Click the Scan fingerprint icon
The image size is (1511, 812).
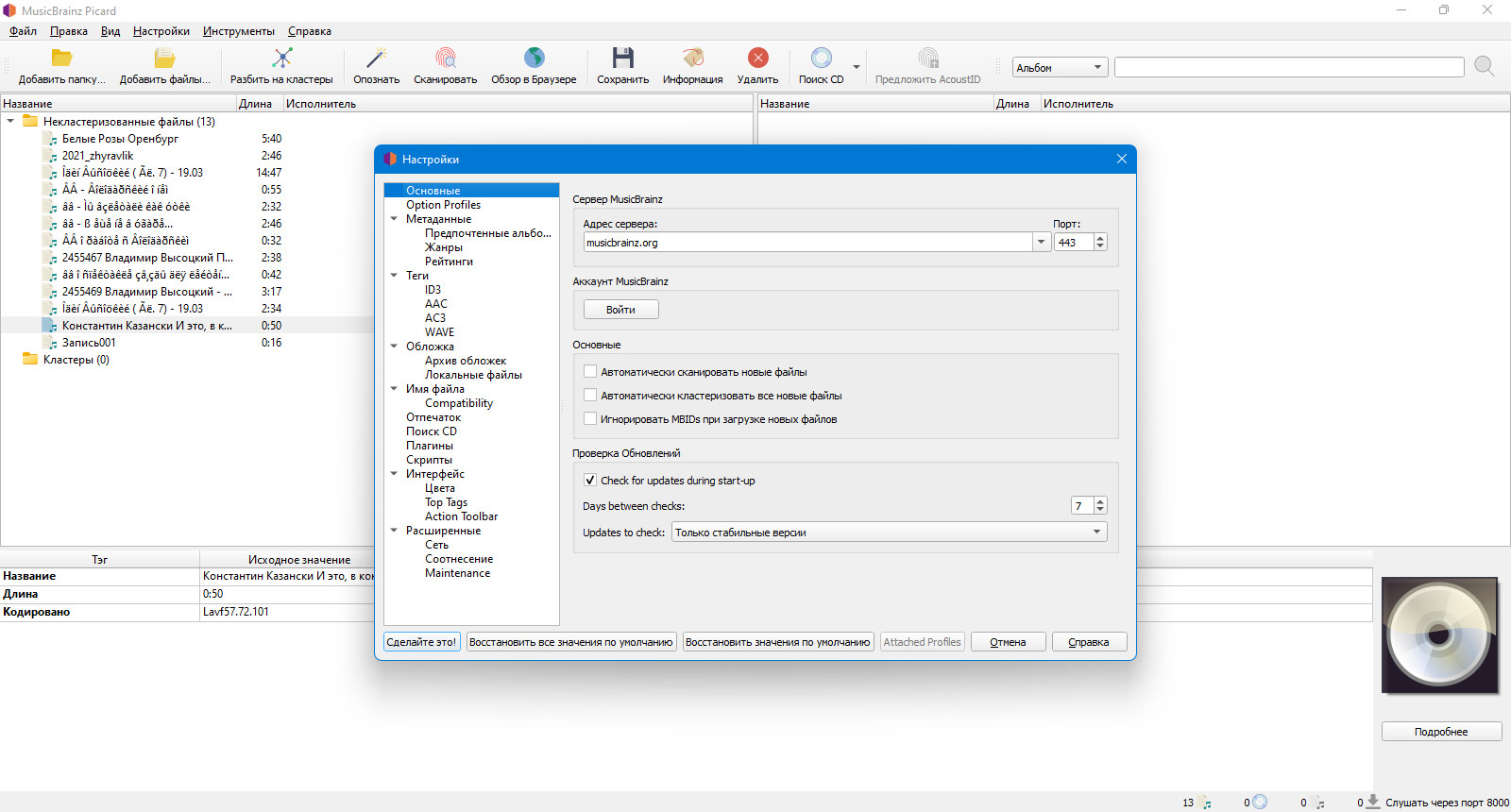click(x=446, y=59)
